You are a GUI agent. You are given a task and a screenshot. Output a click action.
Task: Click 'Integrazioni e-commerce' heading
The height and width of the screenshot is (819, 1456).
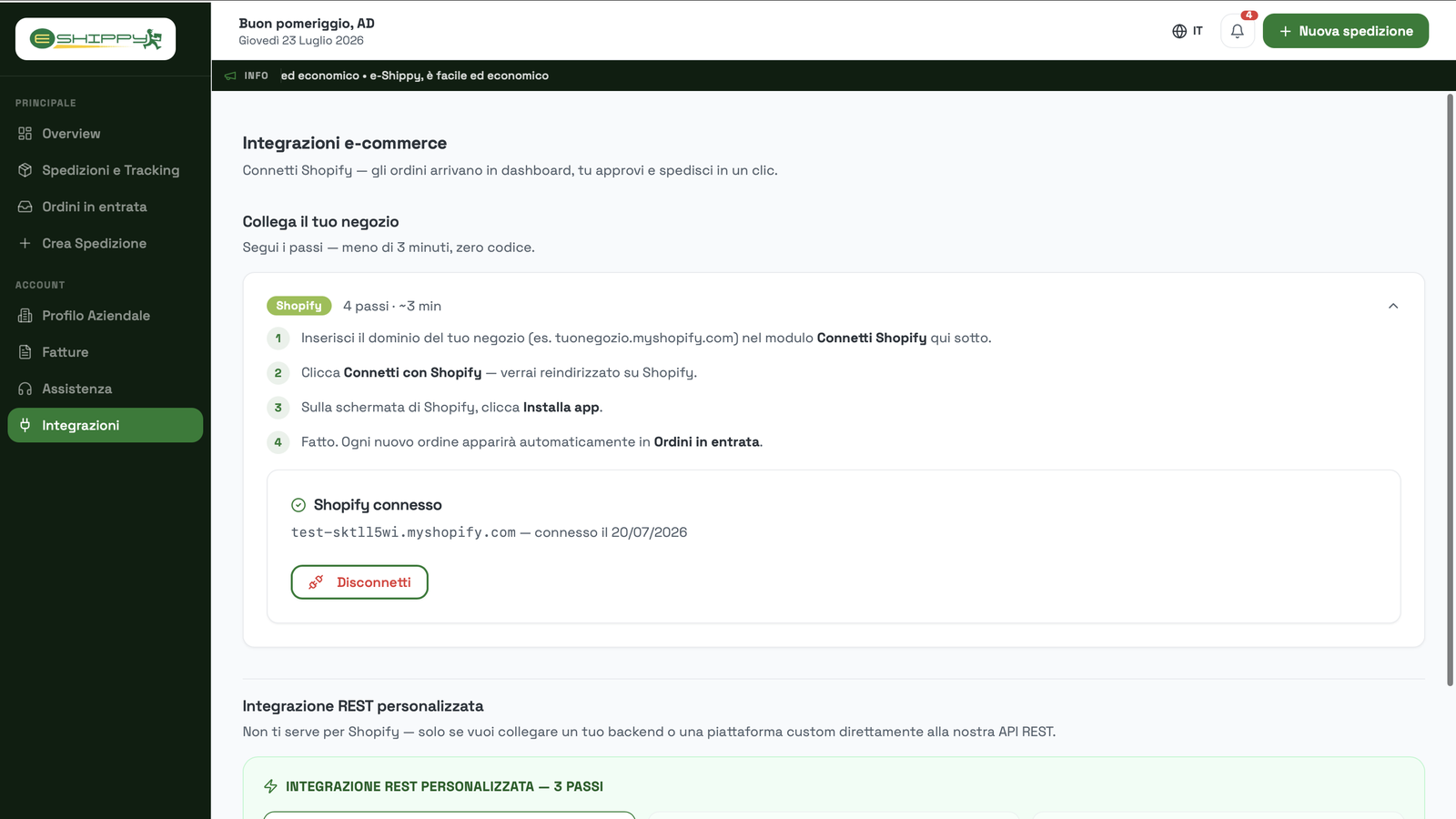(x=345, y=143)
